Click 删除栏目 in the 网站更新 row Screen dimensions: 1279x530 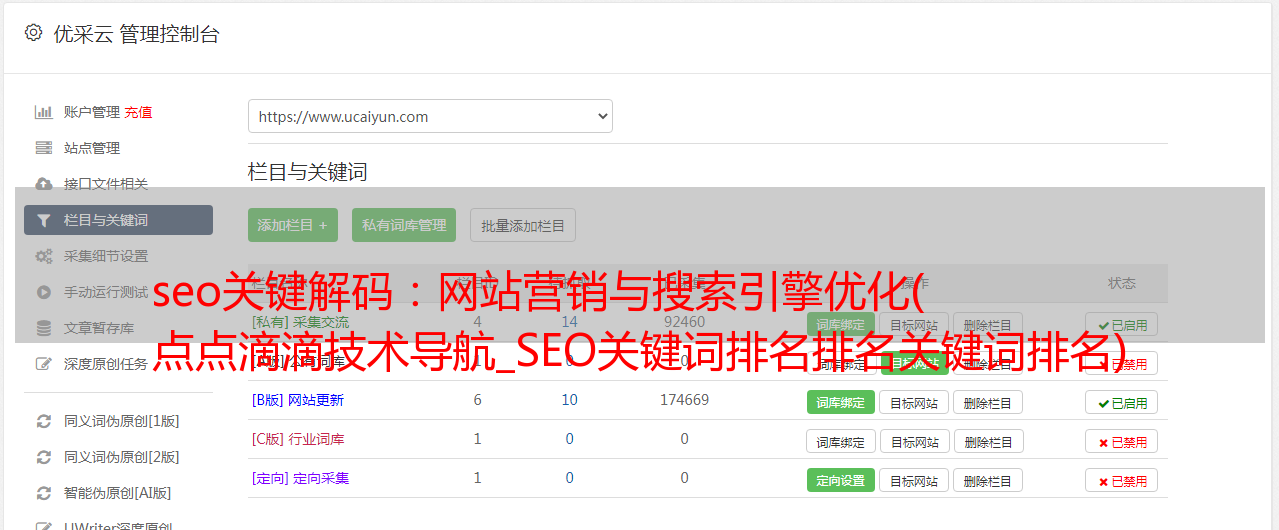988,402
